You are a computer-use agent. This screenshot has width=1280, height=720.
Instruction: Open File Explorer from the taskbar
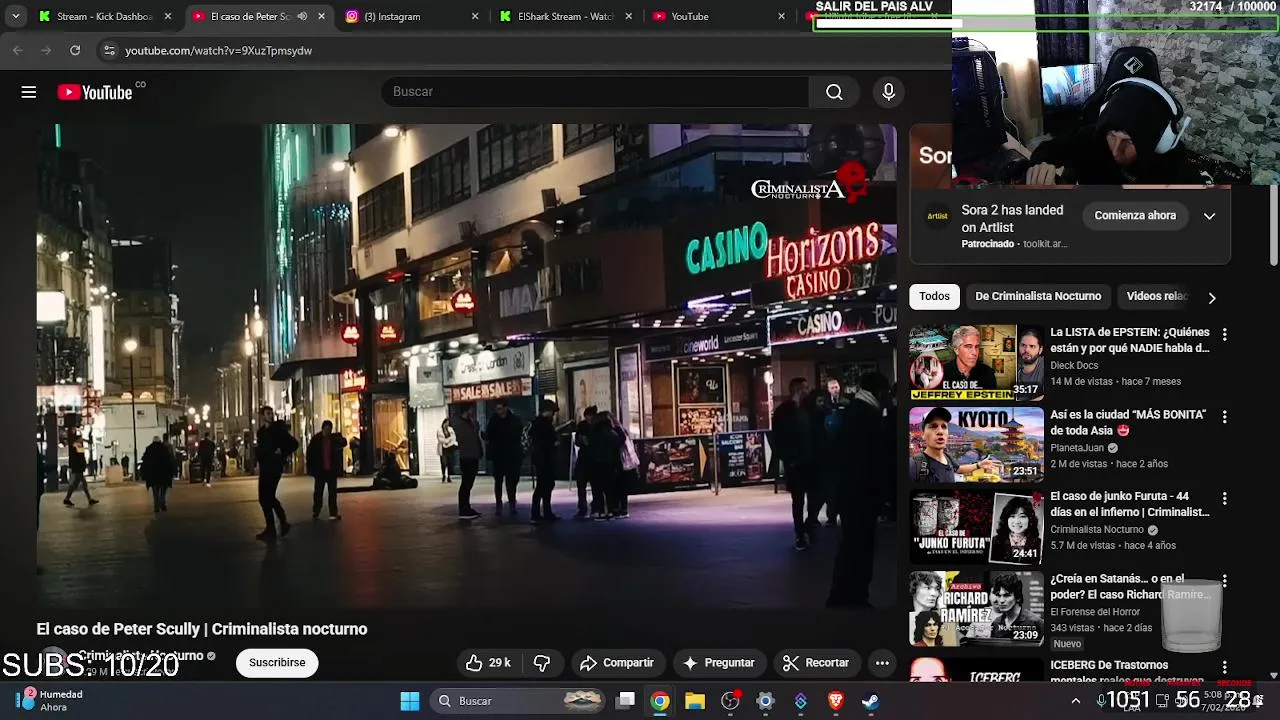pos(695,701)
